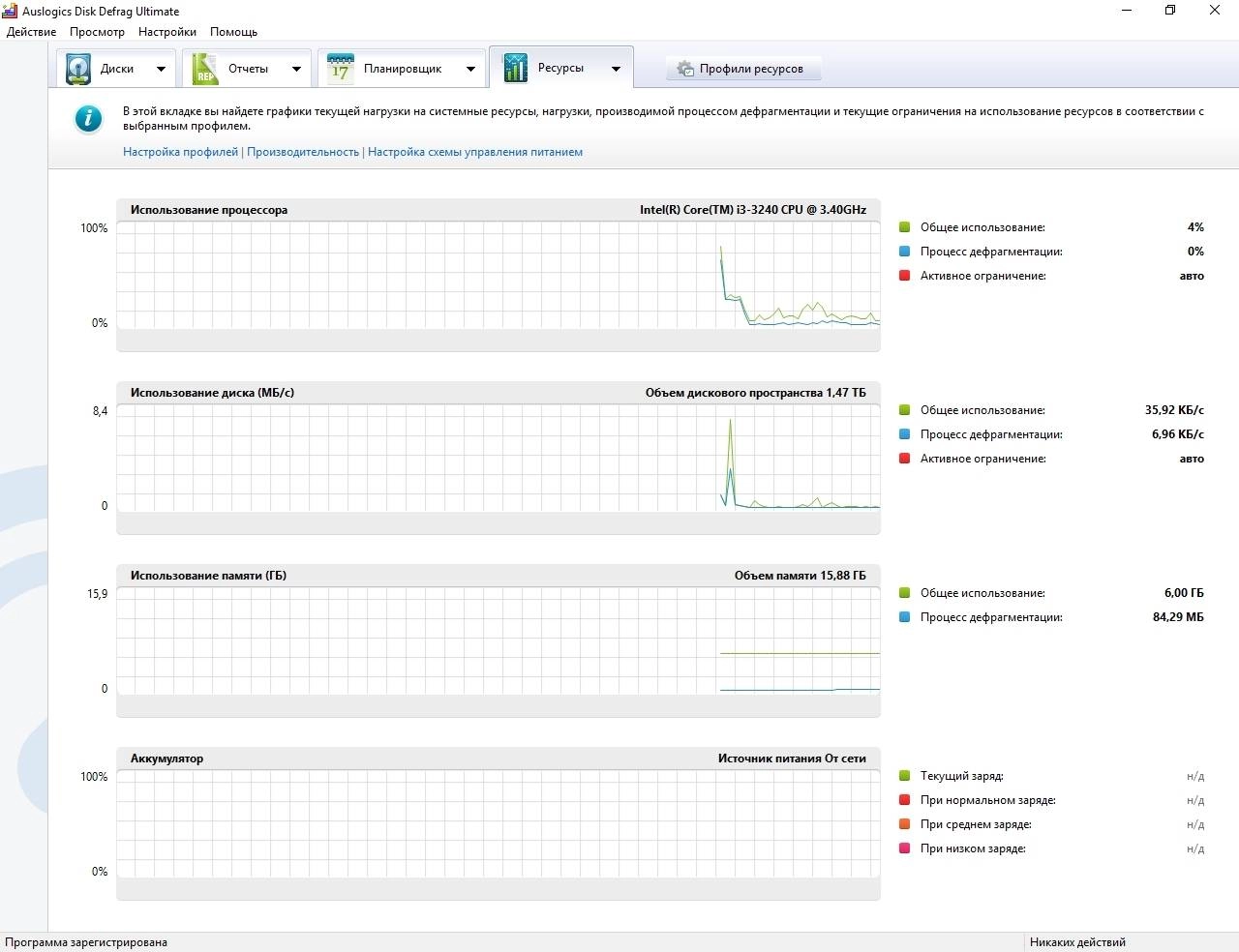Expand the Диски tab dropdown arrow

coord(161,69)
